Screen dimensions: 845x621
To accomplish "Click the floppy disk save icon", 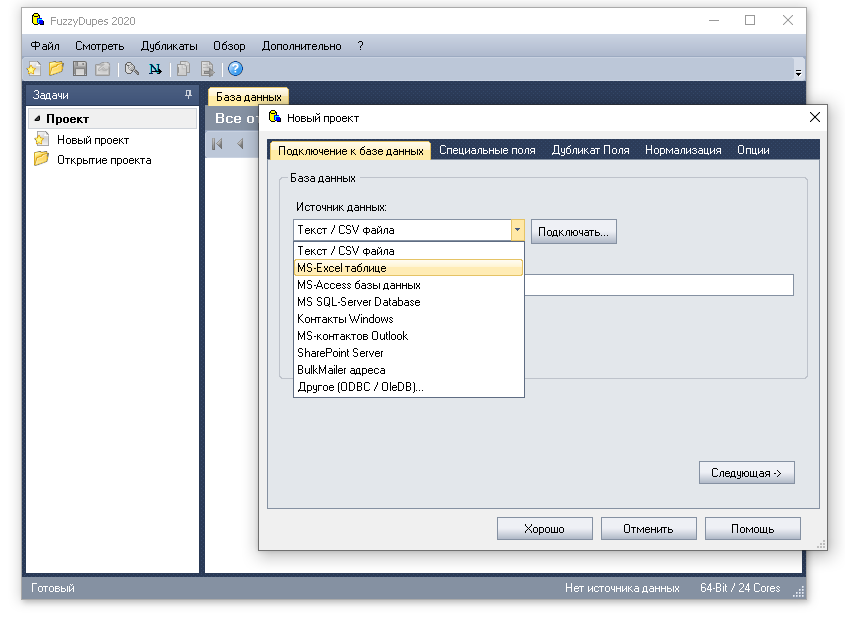I will tap(80, 69).
